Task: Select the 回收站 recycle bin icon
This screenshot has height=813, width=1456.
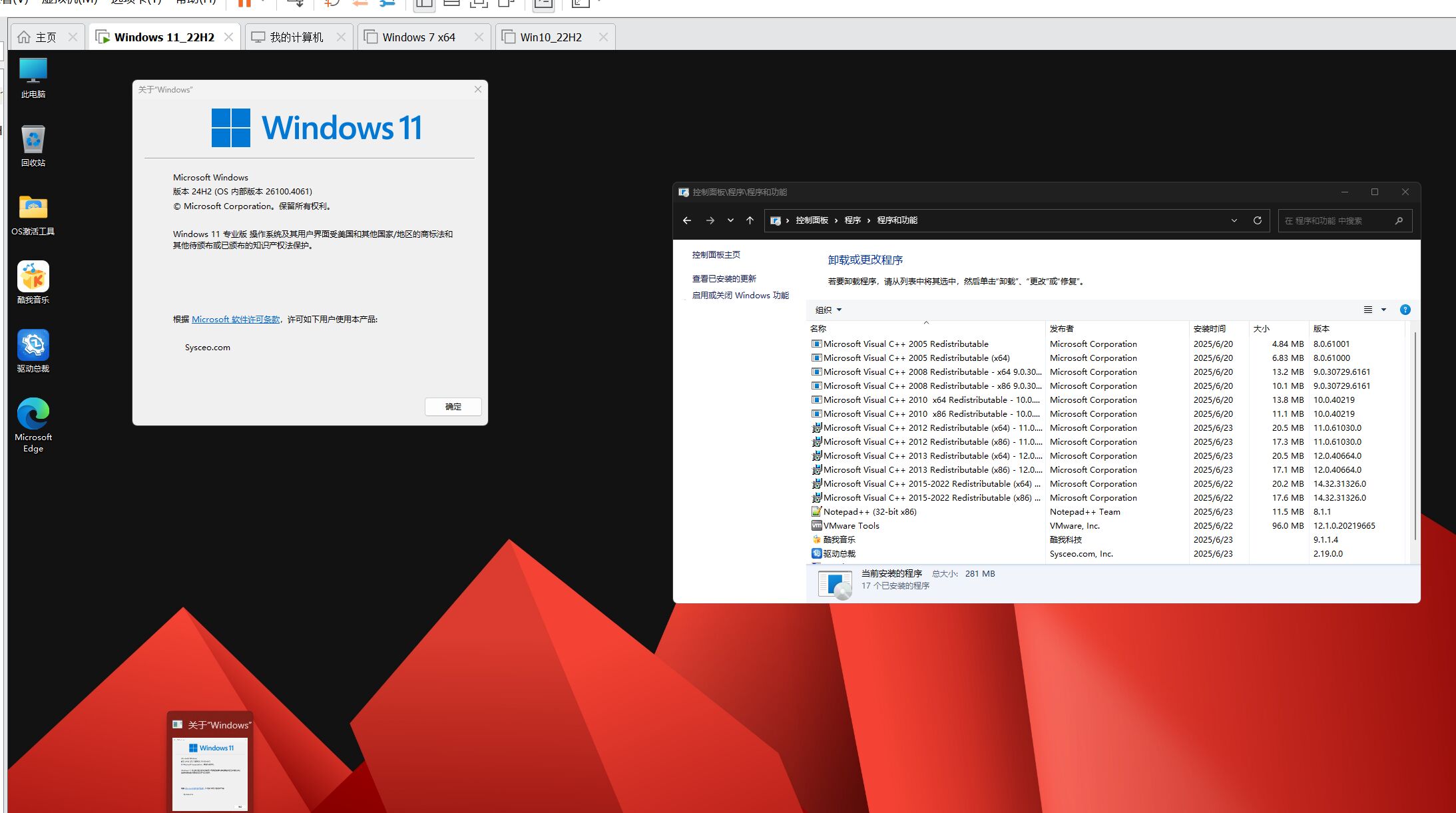Action: [x=33, y=146]
